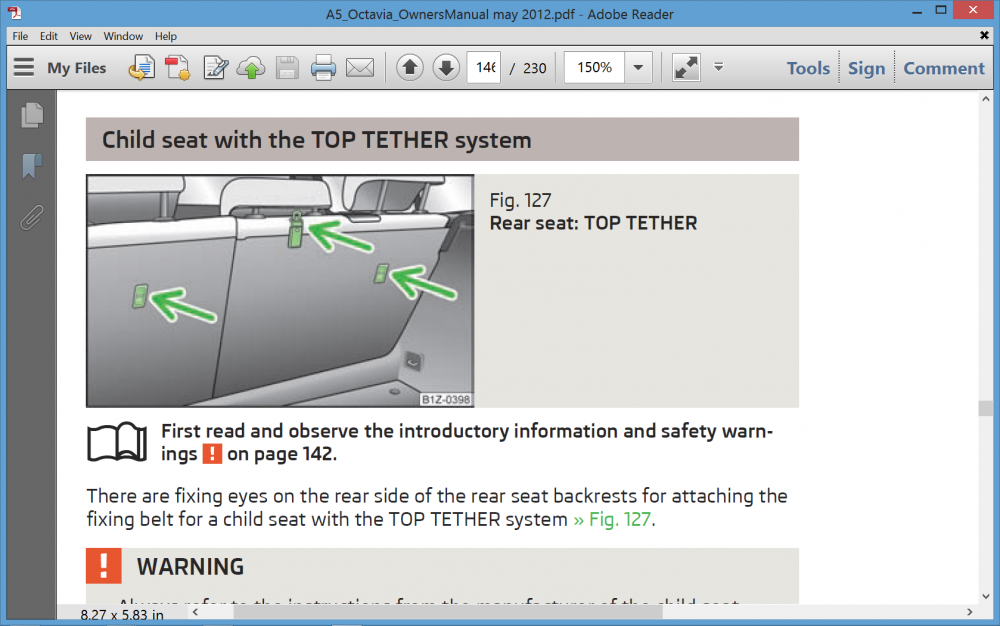Viewport: 1000px width, 626px height.
Task: Click the page number input field
Action: [484, 68]
